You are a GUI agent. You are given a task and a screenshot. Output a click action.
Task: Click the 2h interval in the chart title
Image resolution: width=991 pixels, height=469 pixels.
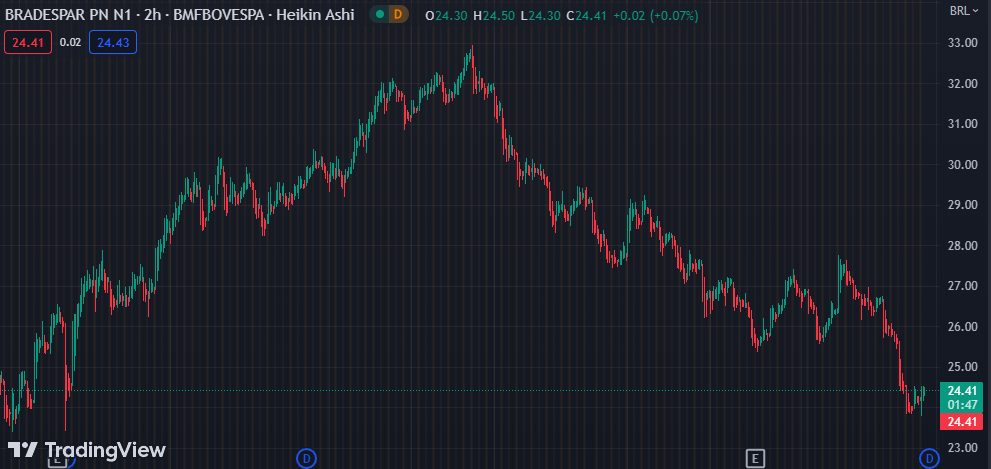(152, 15)
